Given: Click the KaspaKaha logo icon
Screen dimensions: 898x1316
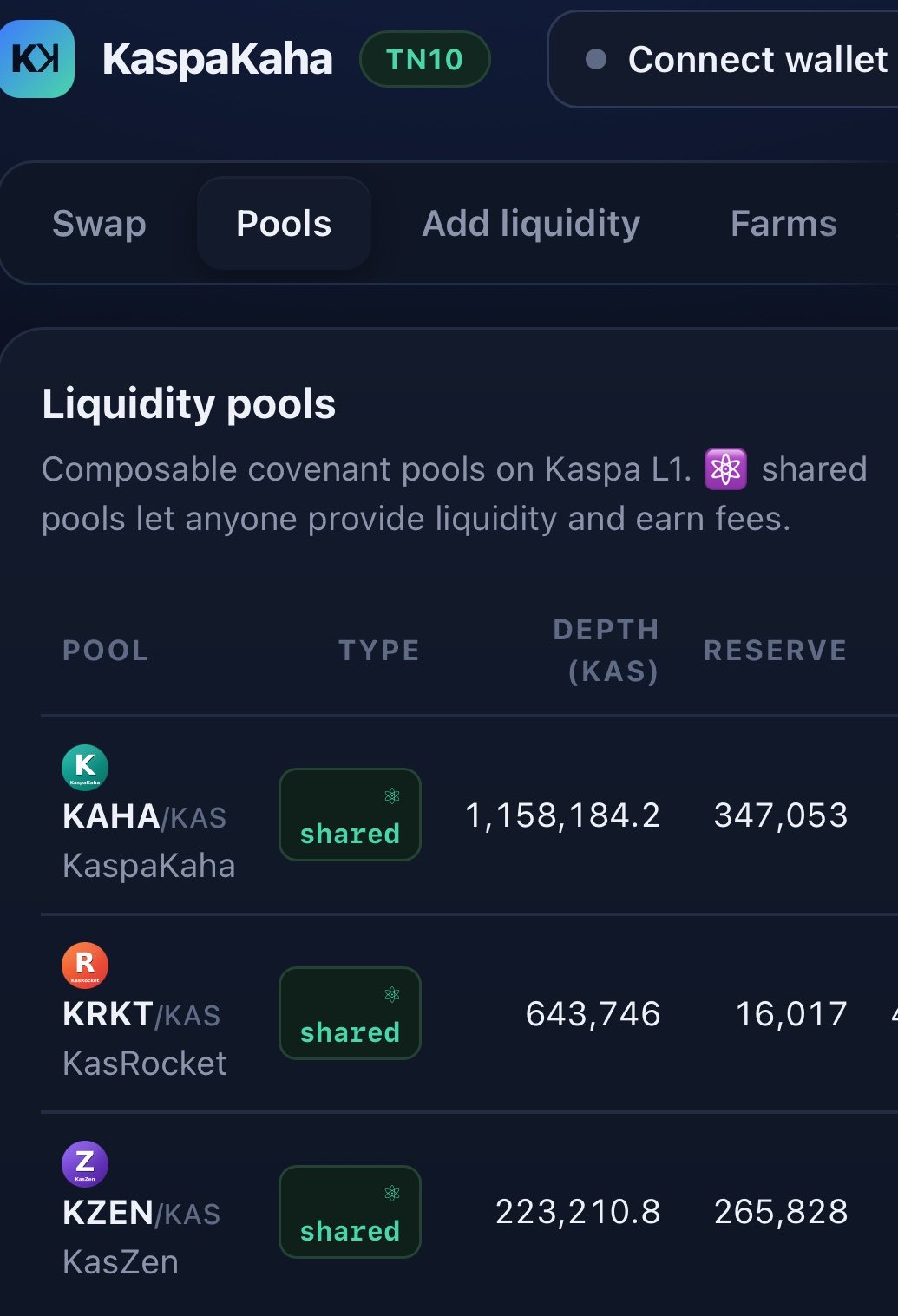Looking at the screenshot, I should tap(36, 59).
